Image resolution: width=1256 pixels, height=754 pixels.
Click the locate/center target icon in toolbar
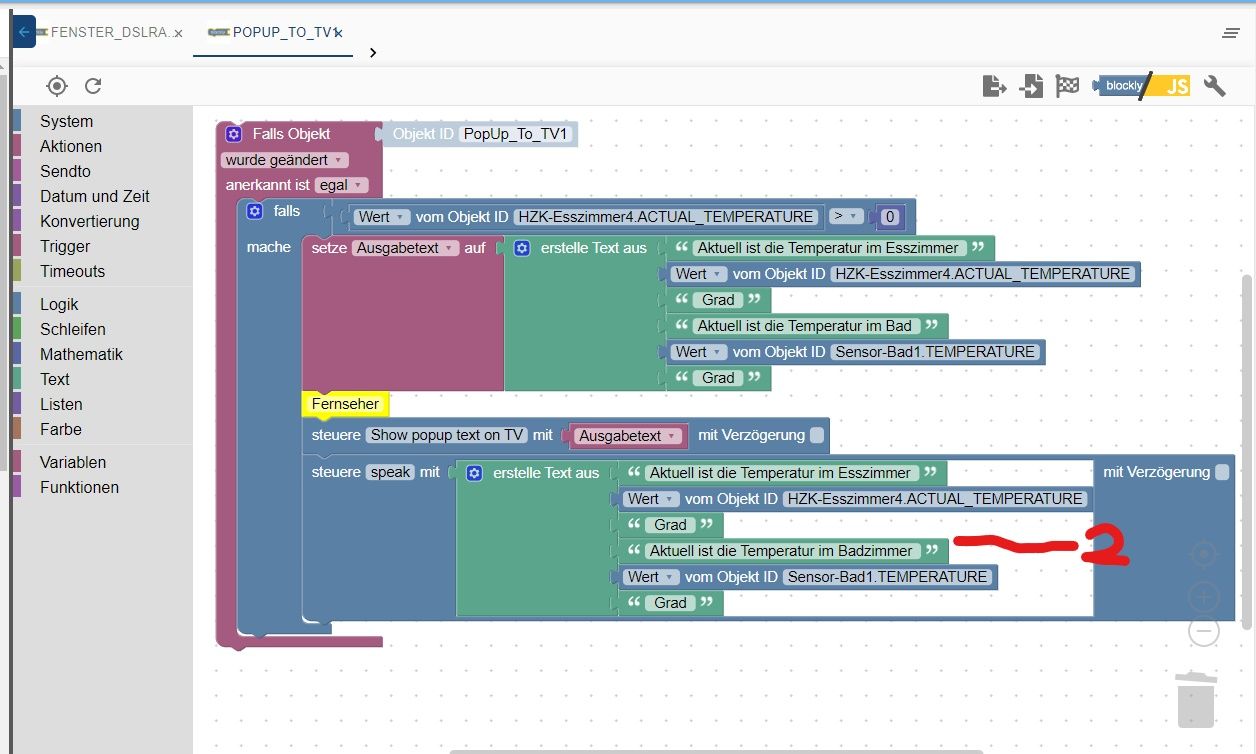(x=57, y=86)
